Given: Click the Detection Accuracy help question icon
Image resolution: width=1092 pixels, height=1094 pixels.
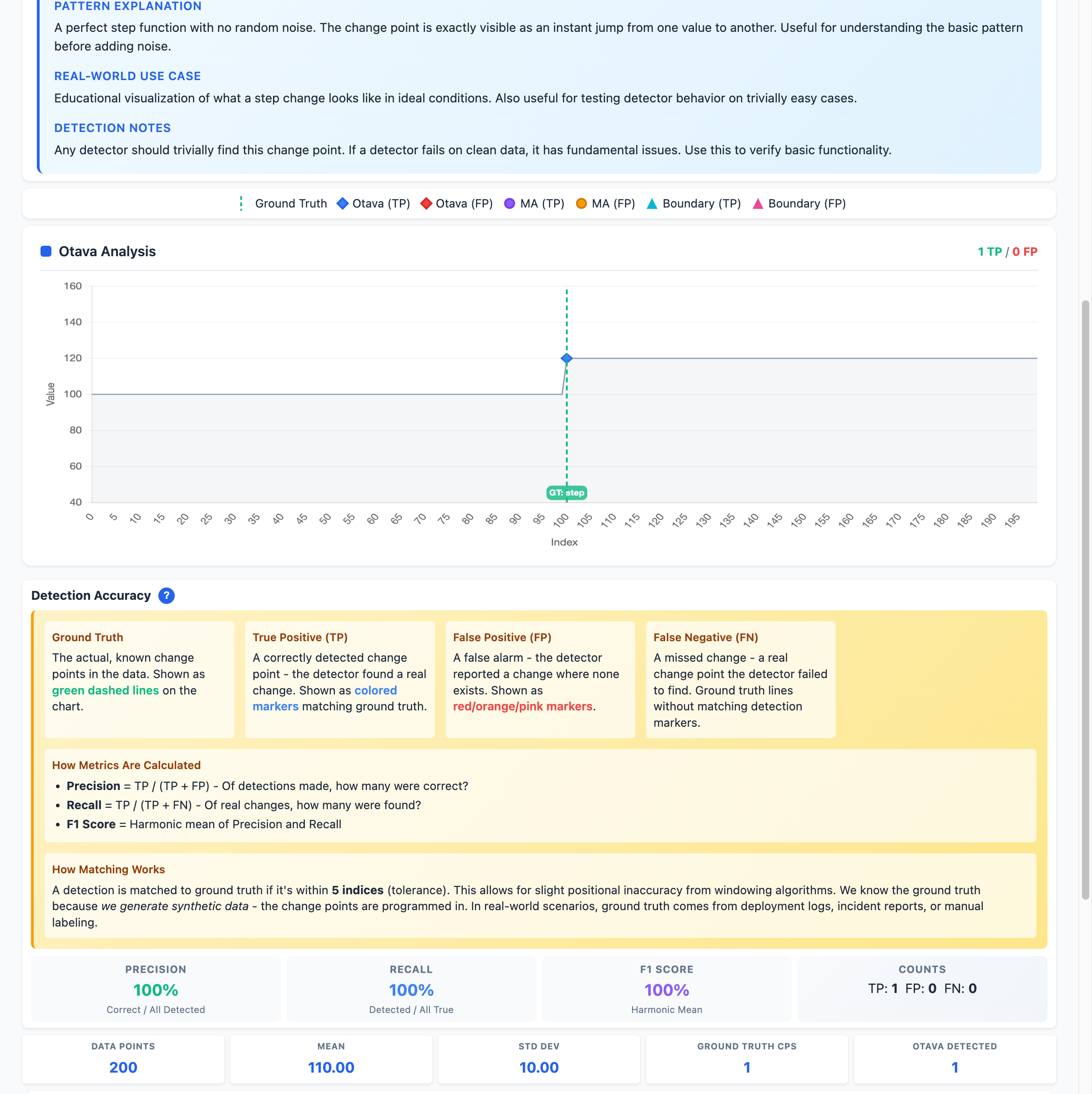Looking at the screenshot, I should (166, 595).
